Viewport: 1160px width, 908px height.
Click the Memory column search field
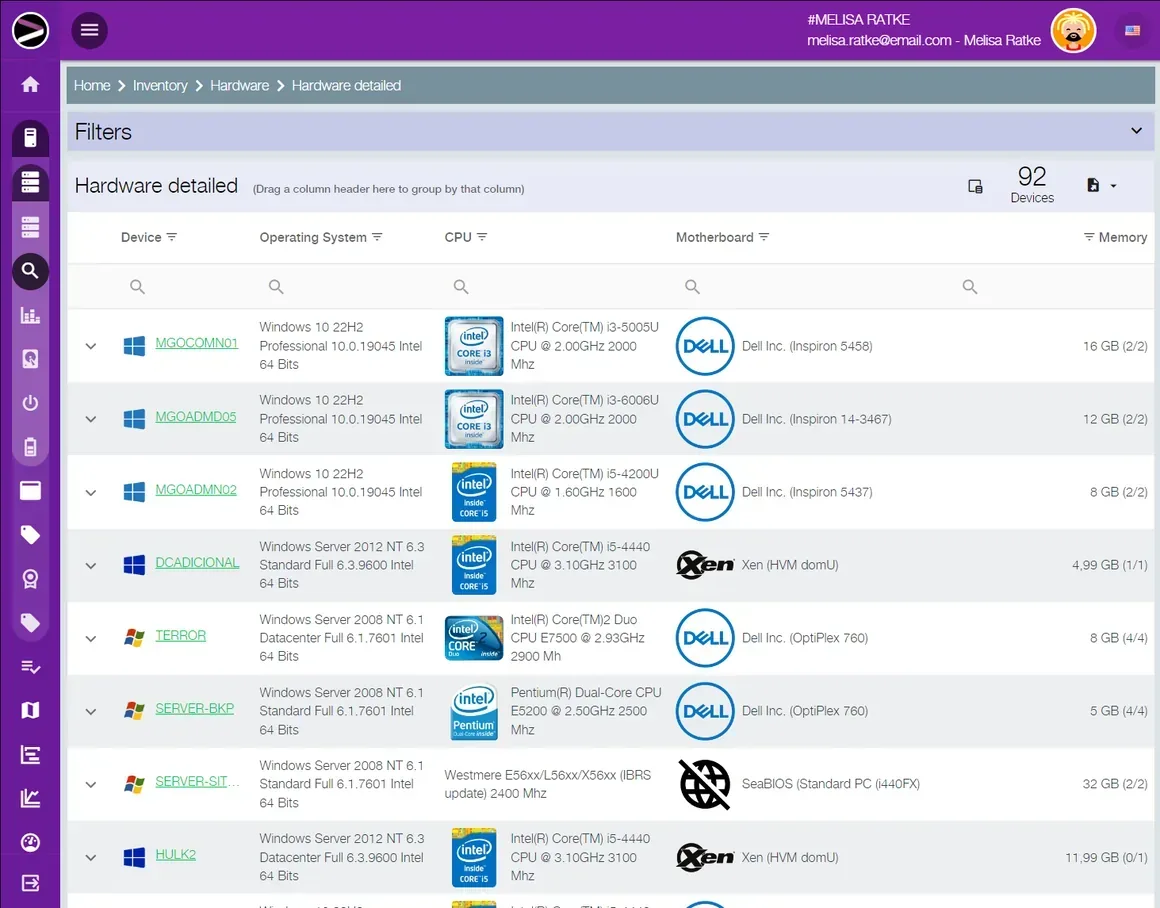(1051, 286)
